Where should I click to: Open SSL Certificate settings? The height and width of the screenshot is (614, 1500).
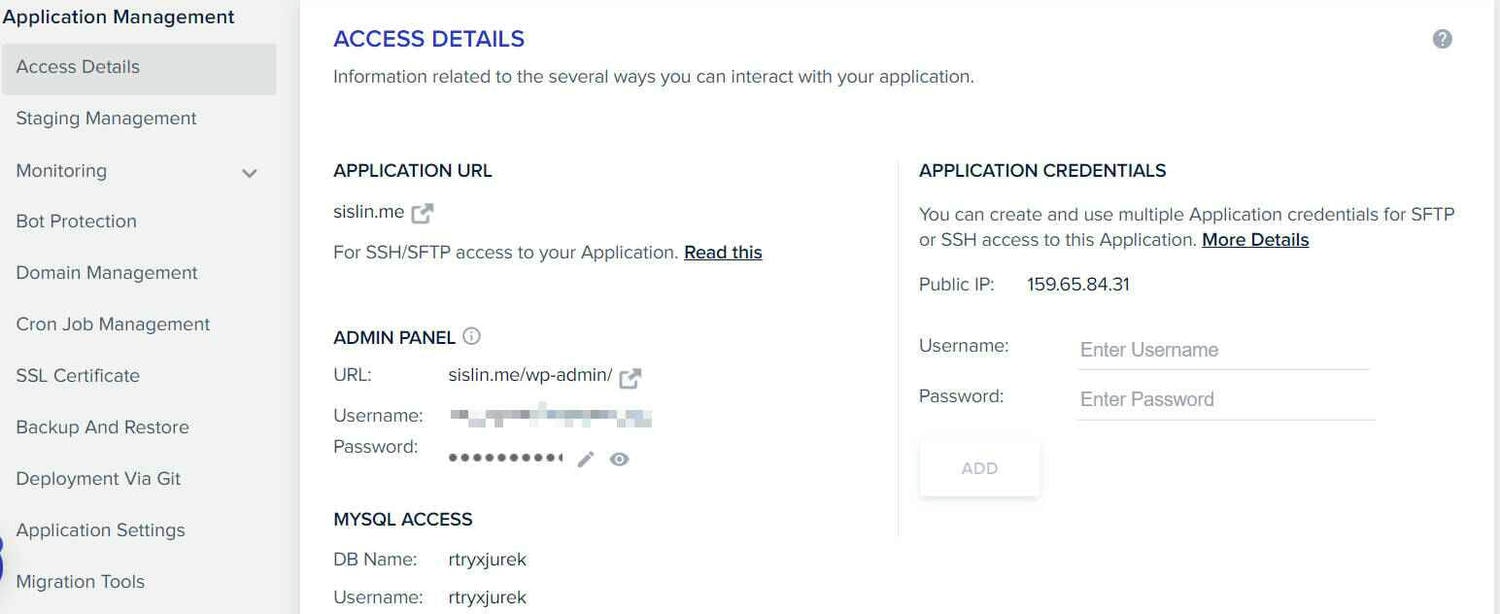click(78, 376)
